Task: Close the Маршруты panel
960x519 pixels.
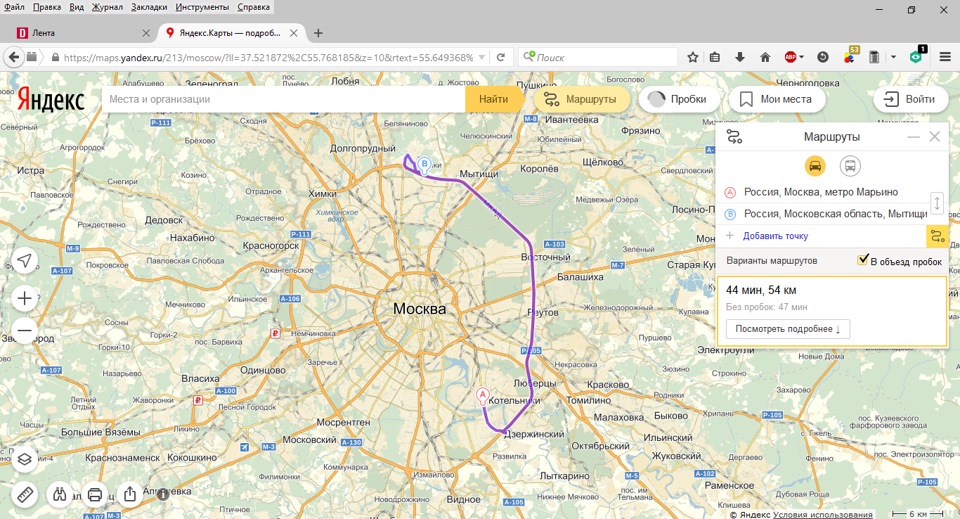Action: click(934, 136)
